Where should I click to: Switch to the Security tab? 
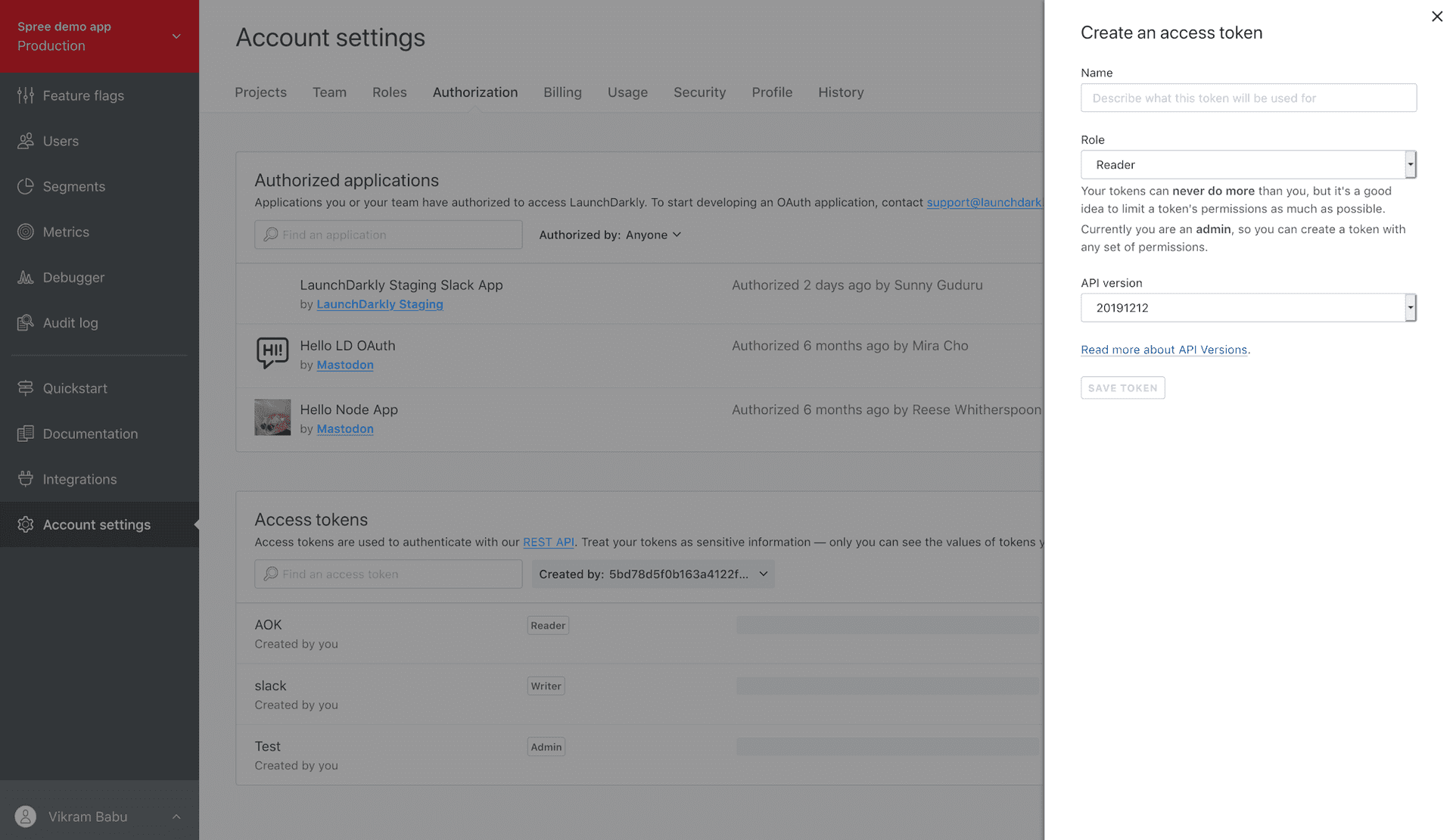(x=699, y=92)
